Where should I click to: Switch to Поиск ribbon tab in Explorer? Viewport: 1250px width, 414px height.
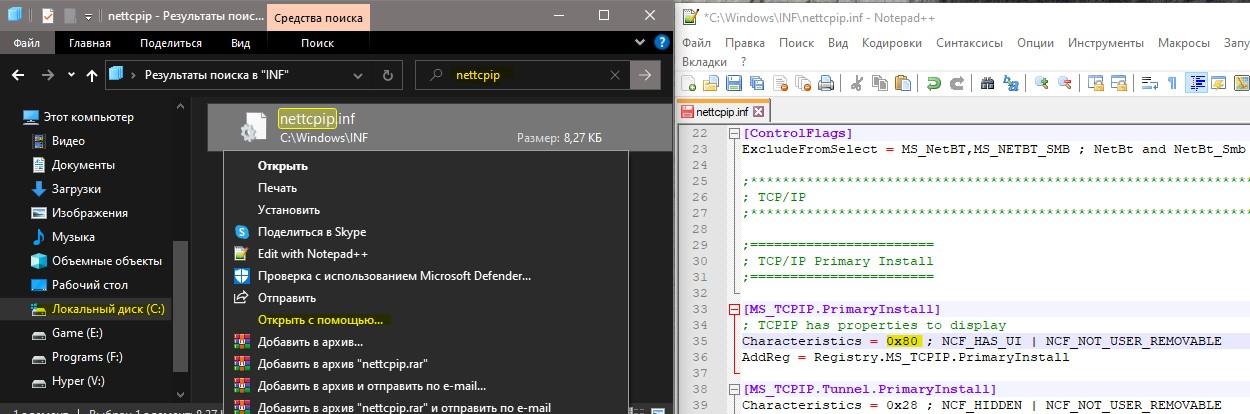point(318,43)
